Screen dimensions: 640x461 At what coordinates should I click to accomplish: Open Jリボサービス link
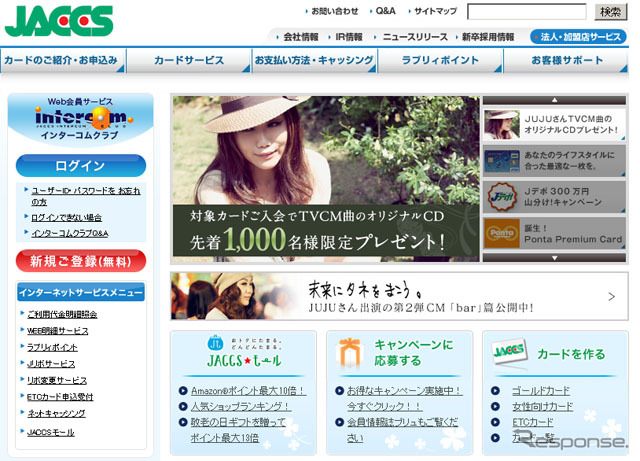pyautogui.click(x=51, y=363)
